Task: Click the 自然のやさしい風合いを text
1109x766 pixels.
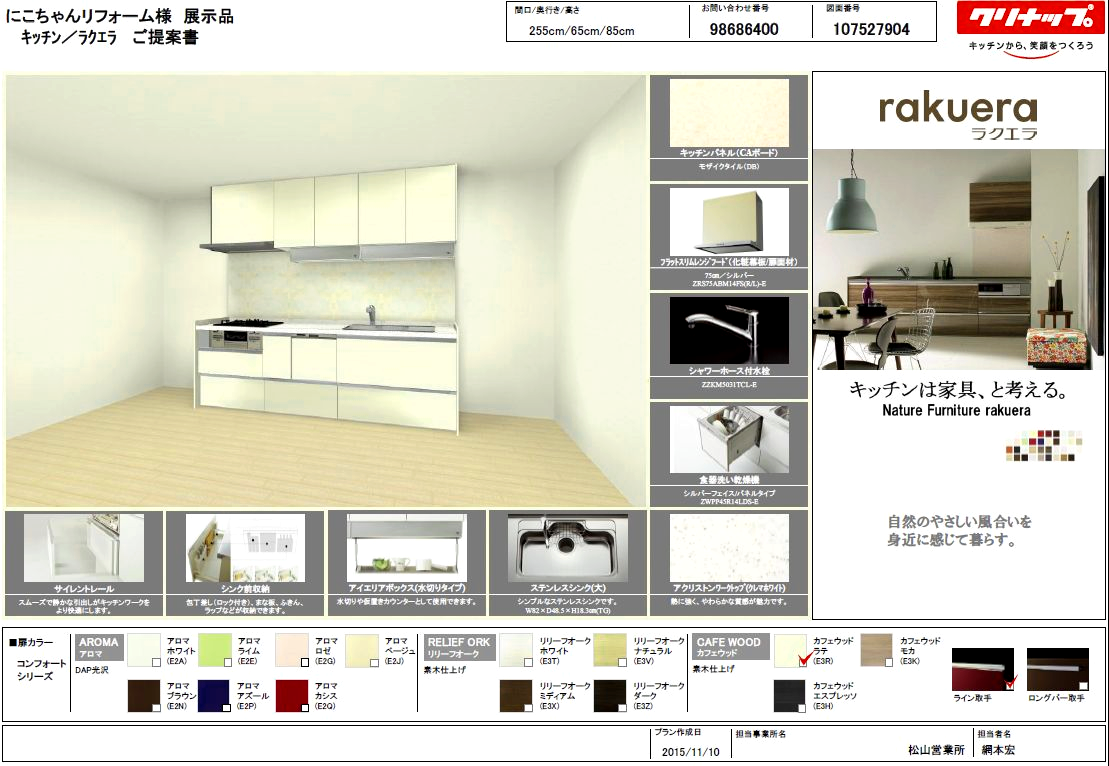Action: (960, 522)
